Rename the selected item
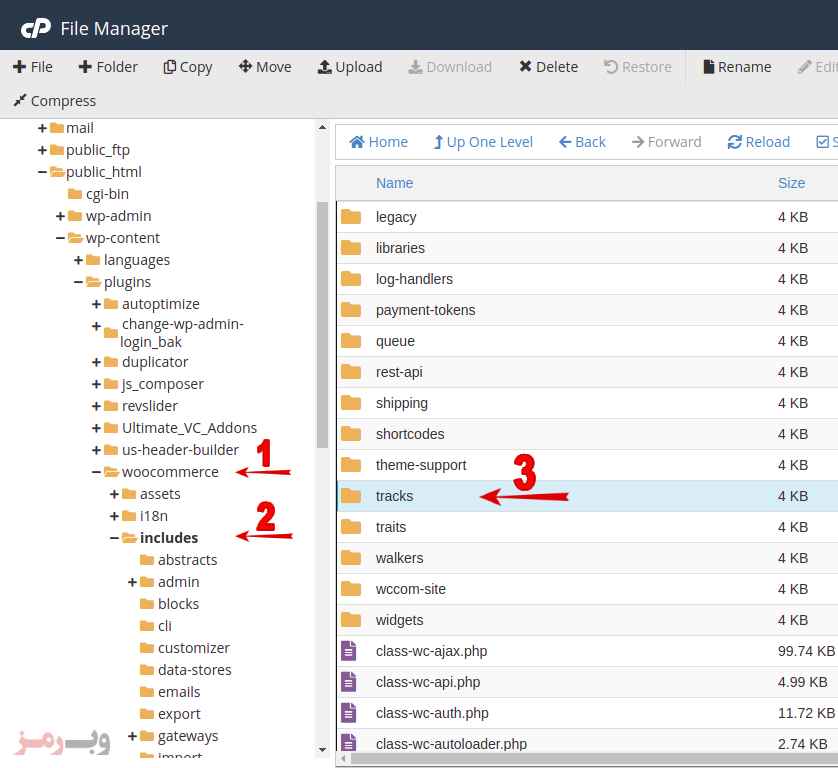 click(x=737, y=67)
